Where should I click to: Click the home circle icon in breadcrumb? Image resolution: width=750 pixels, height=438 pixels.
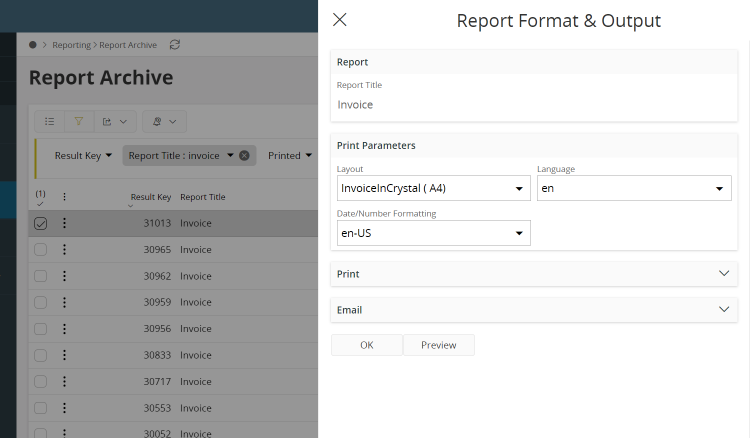pyautogui.click(x=33, y=45)
